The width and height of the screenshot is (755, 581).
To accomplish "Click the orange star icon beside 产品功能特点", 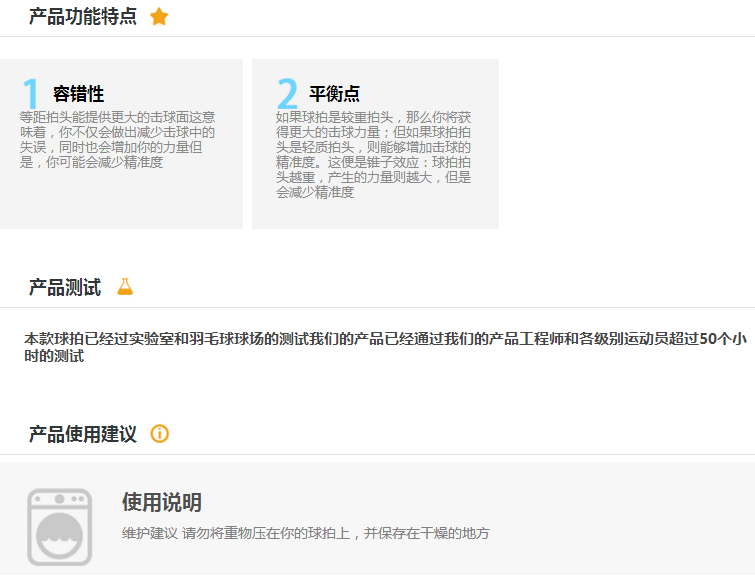I will click(159, 17).
